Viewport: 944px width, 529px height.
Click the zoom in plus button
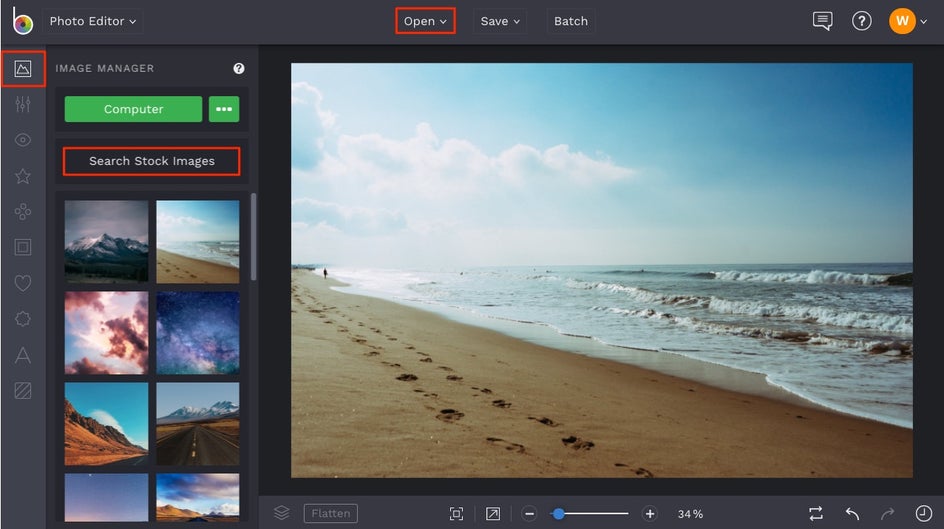pyautogui.click(x=650, y=514)
